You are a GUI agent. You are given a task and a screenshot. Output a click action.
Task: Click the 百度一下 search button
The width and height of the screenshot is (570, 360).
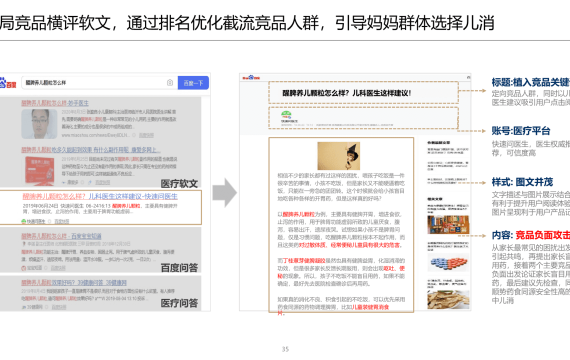pos(193,83)
